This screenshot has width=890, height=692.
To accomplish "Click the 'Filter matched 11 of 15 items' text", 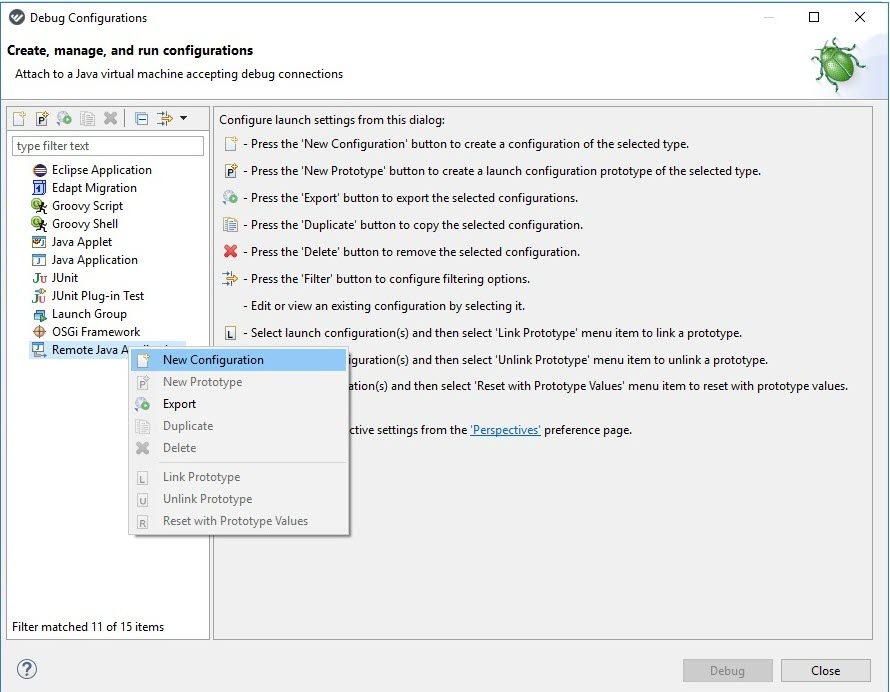I will (x=88, y=627).
